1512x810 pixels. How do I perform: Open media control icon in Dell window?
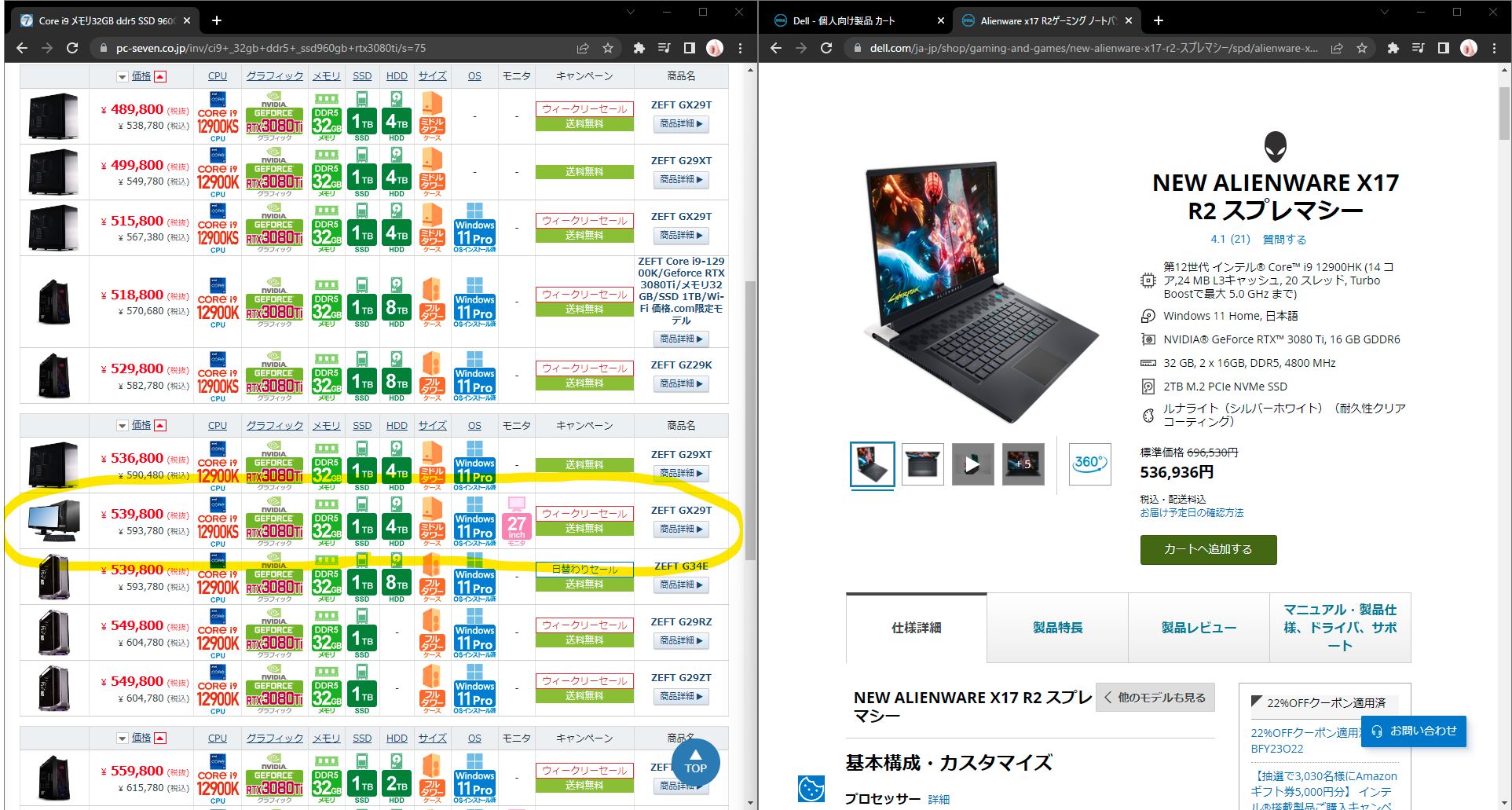tap(1419, 48)
